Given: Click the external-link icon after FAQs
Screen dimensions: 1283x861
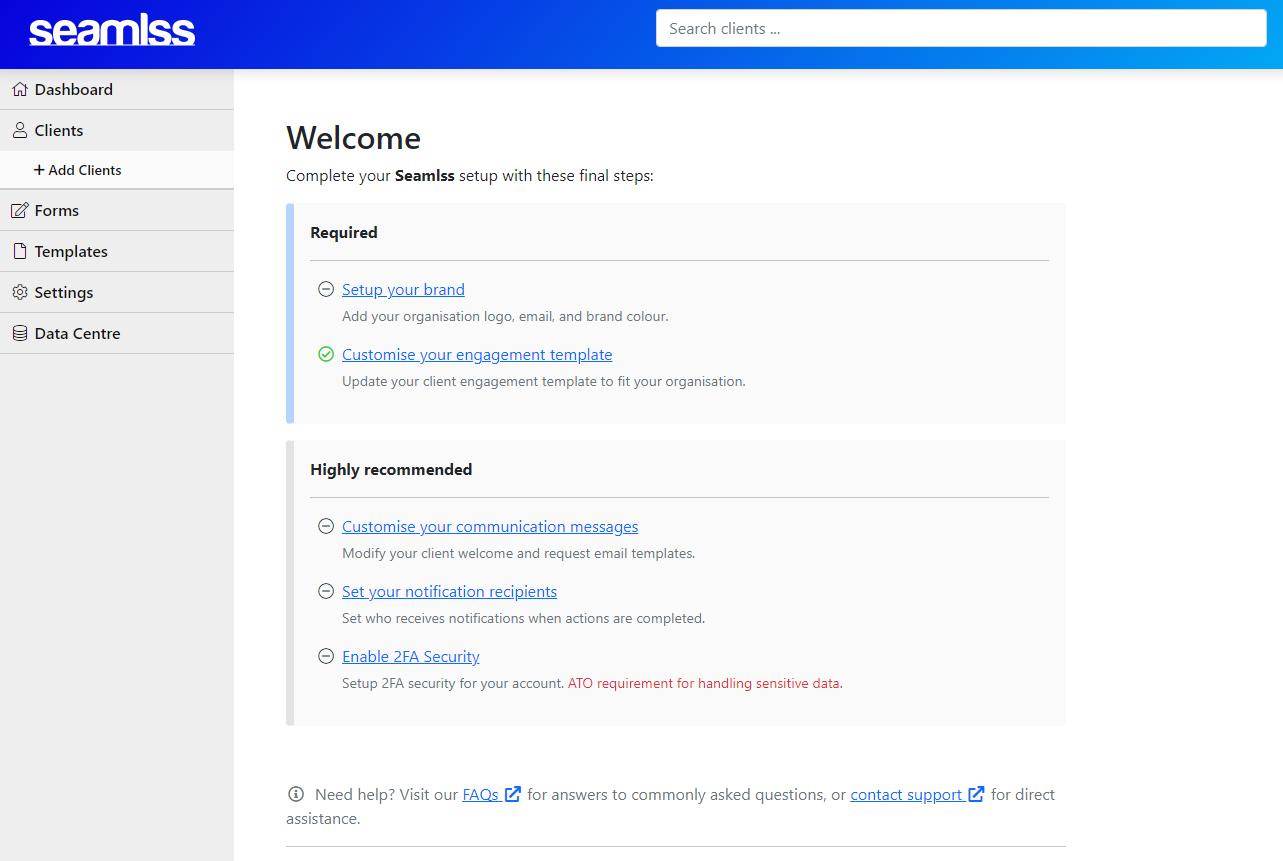Looking at the screenshot, I should click(513, 794).
